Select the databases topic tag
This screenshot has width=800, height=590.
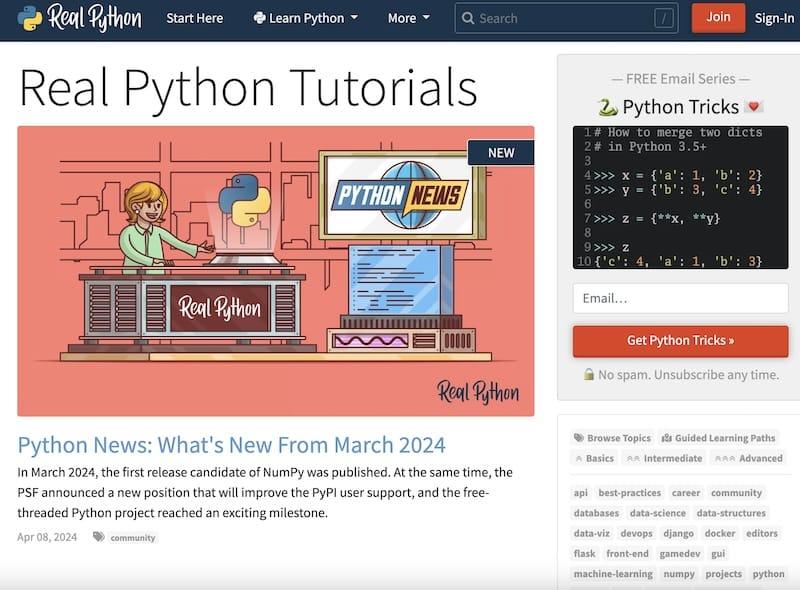596,513
